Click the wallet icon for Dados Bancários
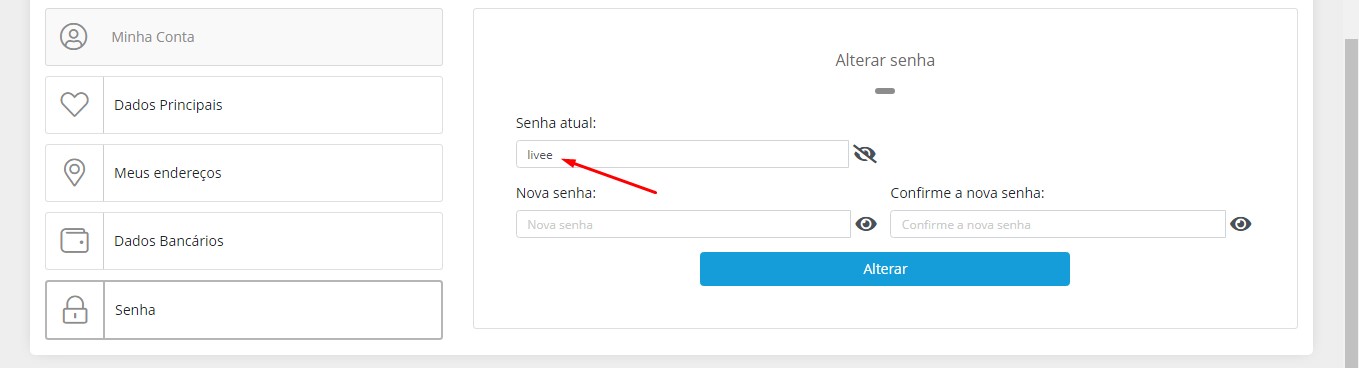The height and width of the screenshot is (368, 1359). [x=75, y=241]
